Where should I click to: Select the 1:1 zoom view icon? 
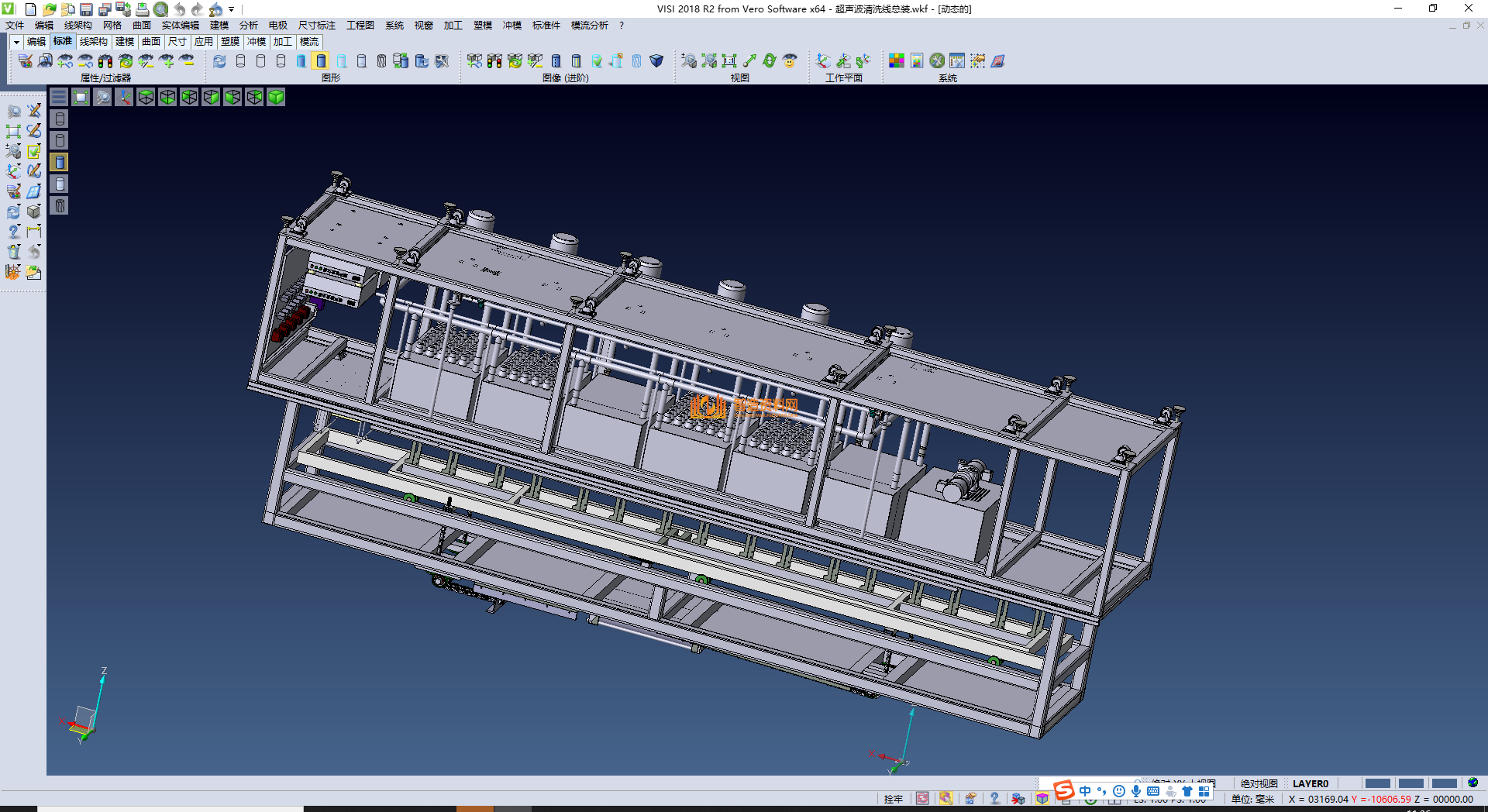click(x=728, y=60)
